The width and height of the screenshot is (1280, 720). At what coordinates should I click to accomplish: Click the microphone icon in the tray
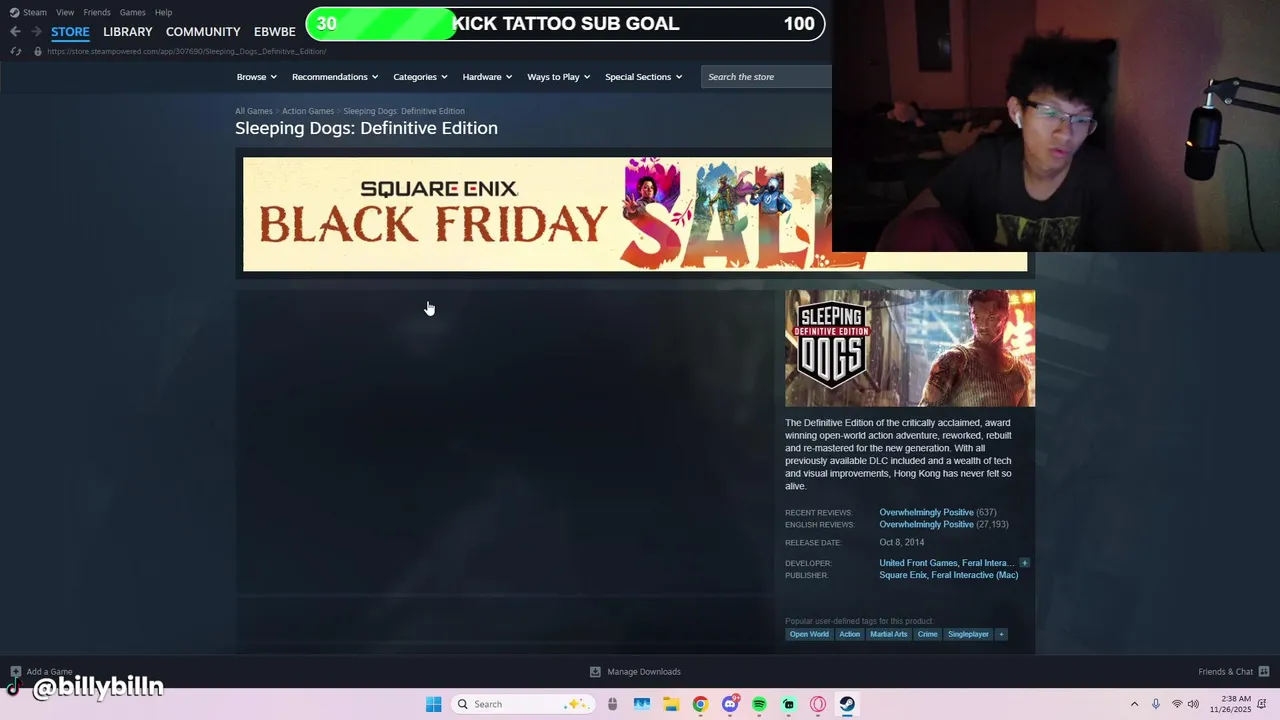[x=1156, y=704]
